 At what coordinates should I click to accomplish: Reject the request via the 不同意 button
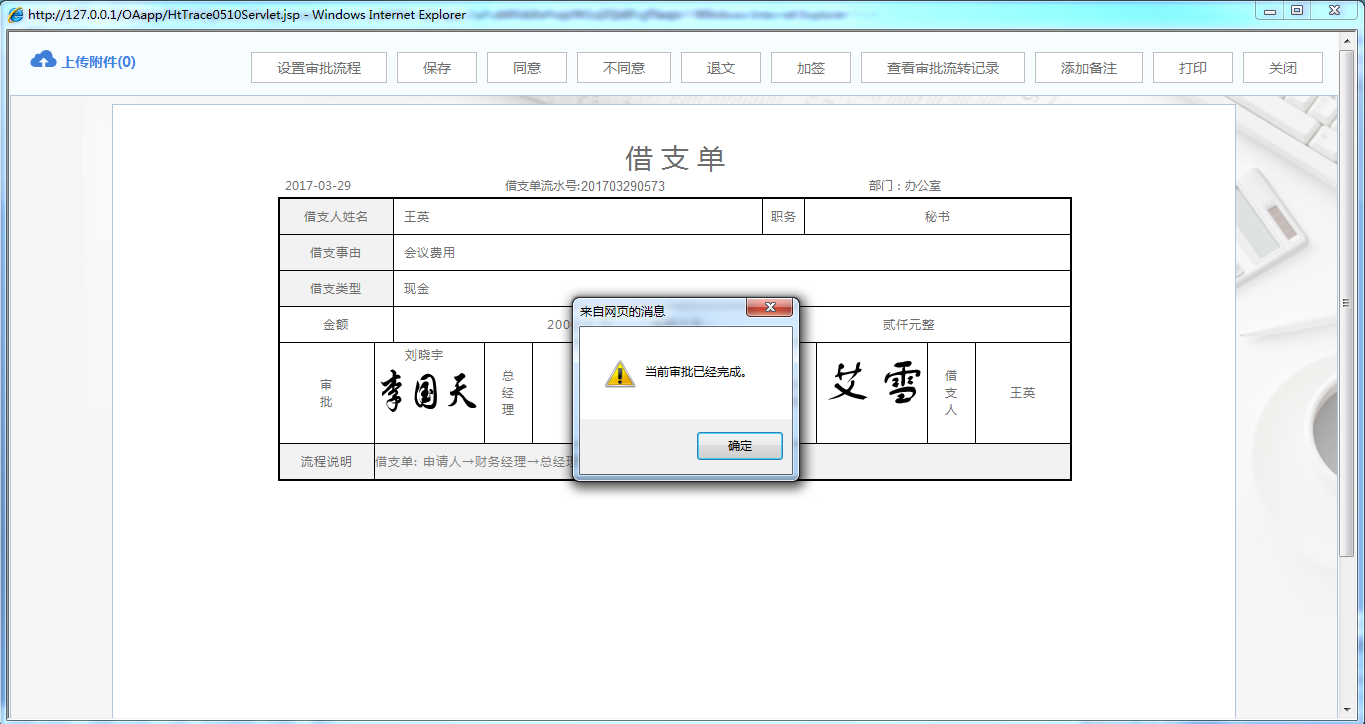[x=623, y=67]
